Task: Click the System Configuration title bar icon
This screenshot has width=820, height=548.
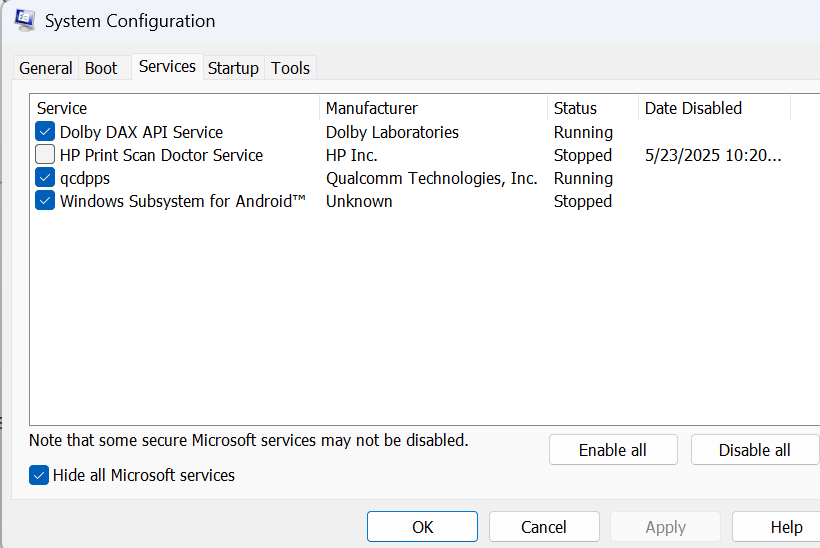Action: [x=25, y=20]
